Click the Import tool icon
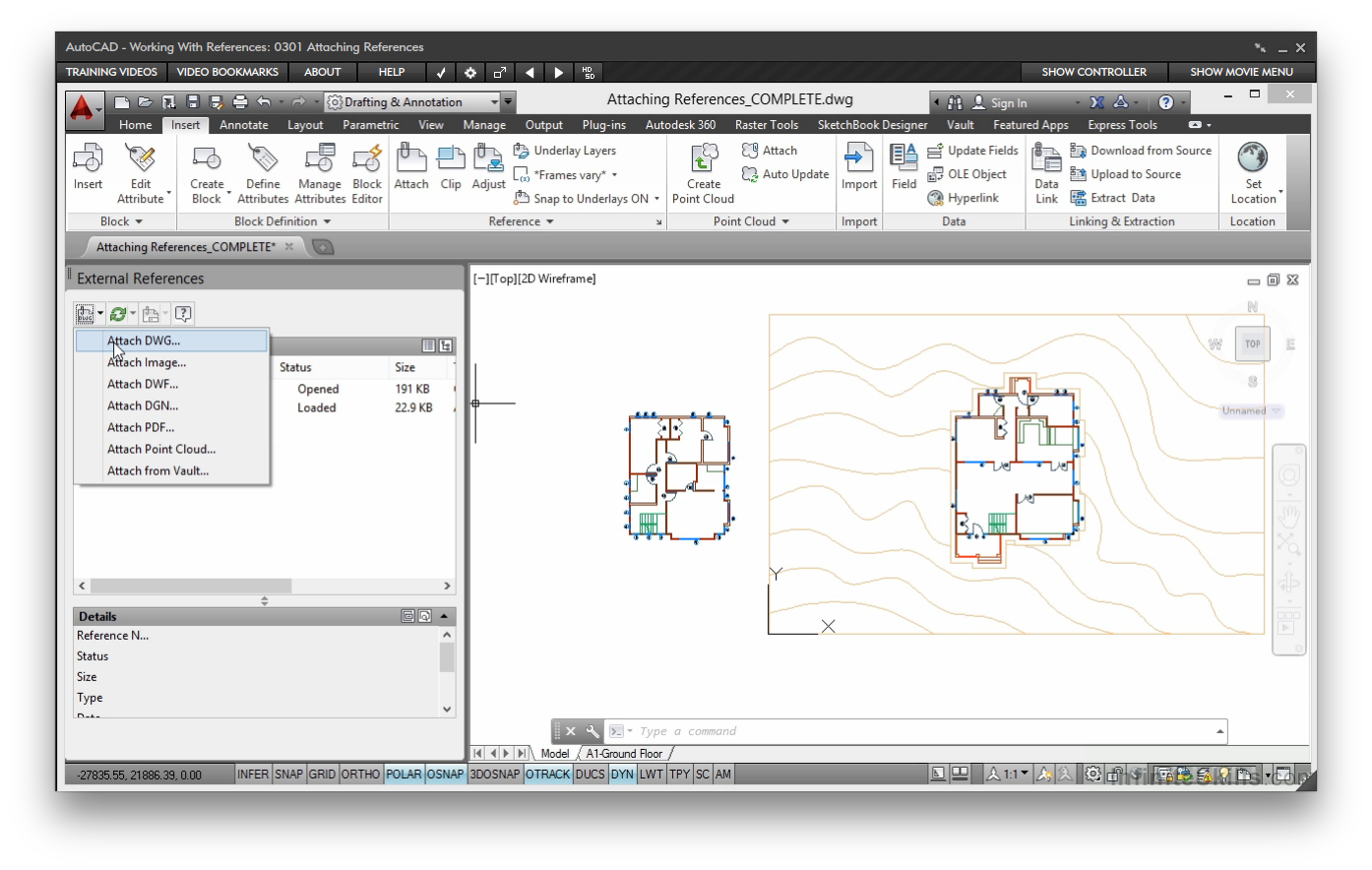 859,158
